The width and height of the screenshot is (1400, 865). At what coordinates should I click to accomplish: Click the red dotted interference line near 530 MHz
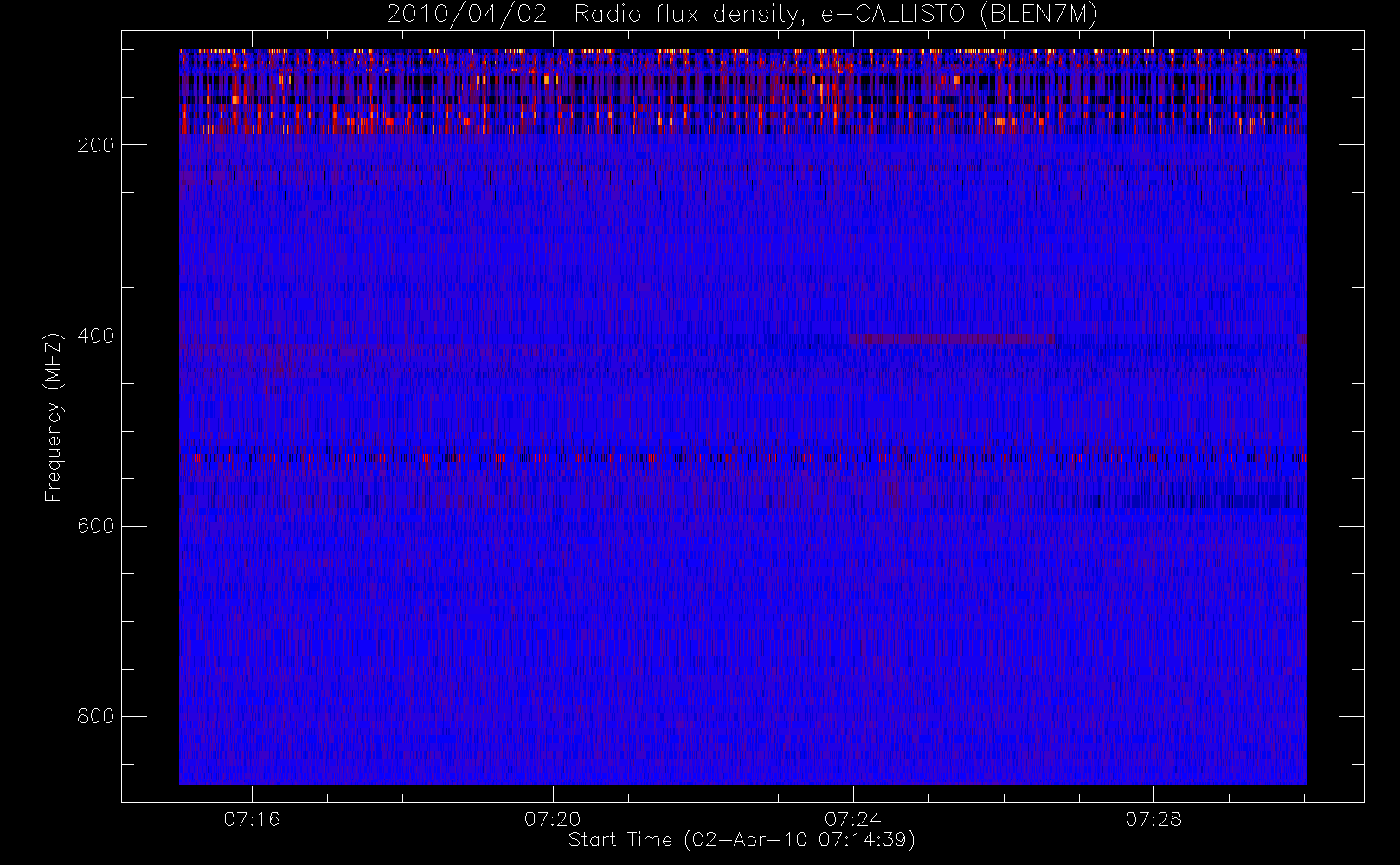pos(742,458)
